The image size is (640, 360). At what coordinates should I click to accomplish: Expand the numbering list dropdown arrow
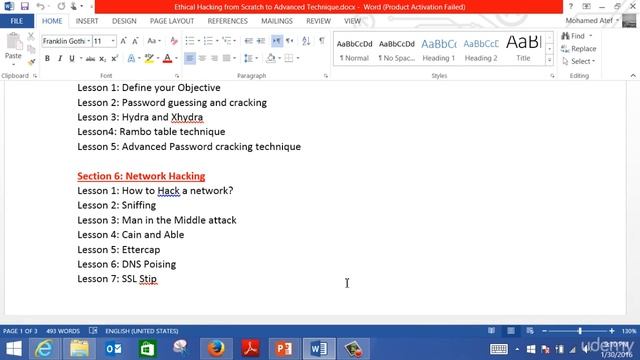point(217,41)
